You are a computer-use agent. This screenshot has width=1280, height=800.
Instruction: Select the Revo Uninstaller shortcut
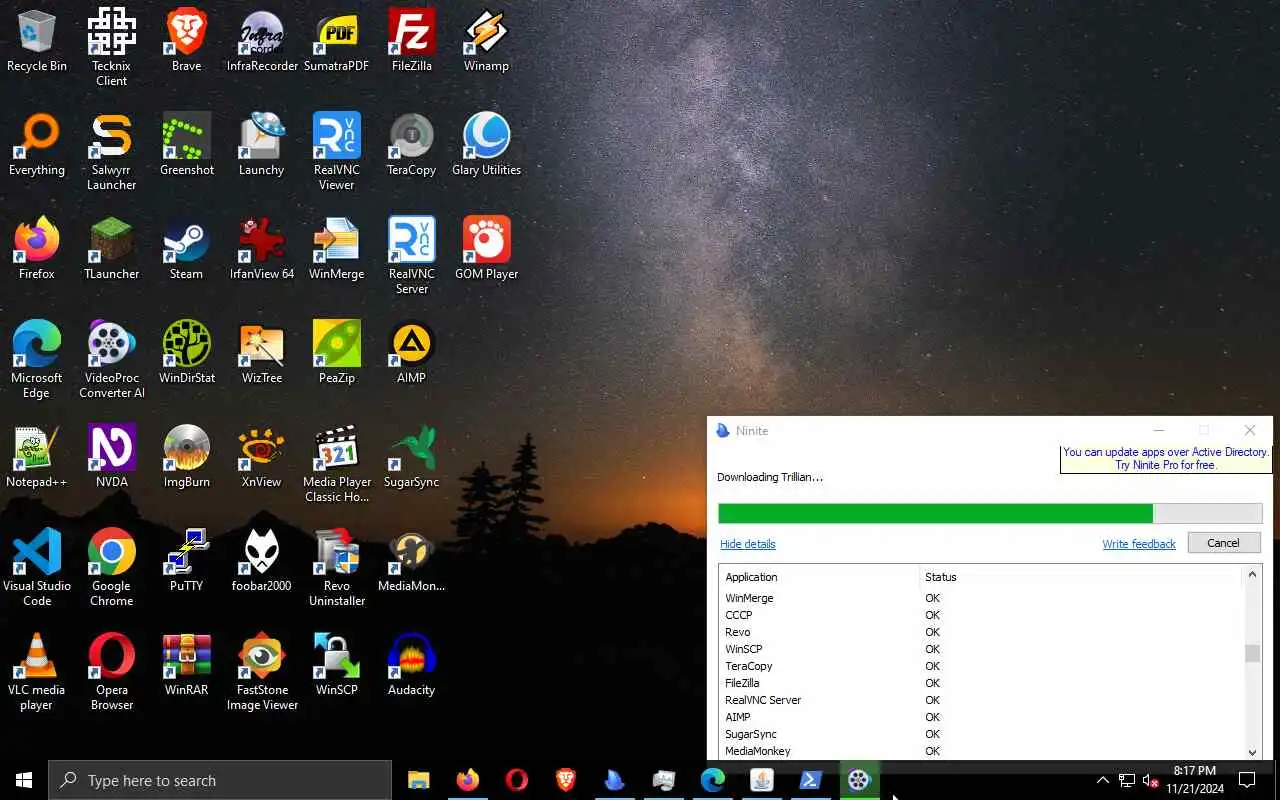point(337,568)
